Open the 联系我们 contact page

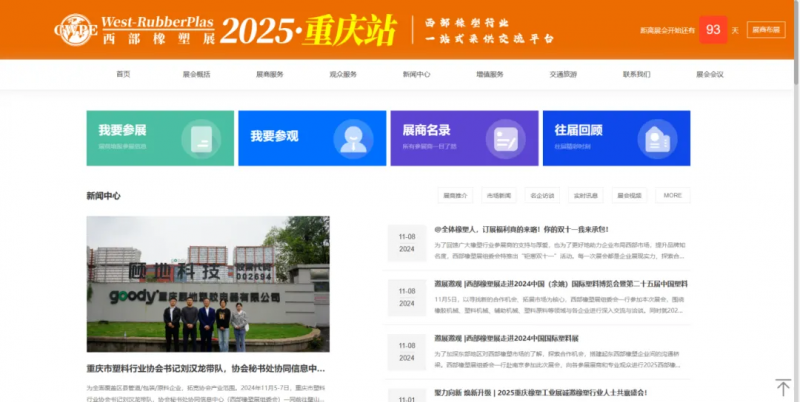[x=636, y=74]
